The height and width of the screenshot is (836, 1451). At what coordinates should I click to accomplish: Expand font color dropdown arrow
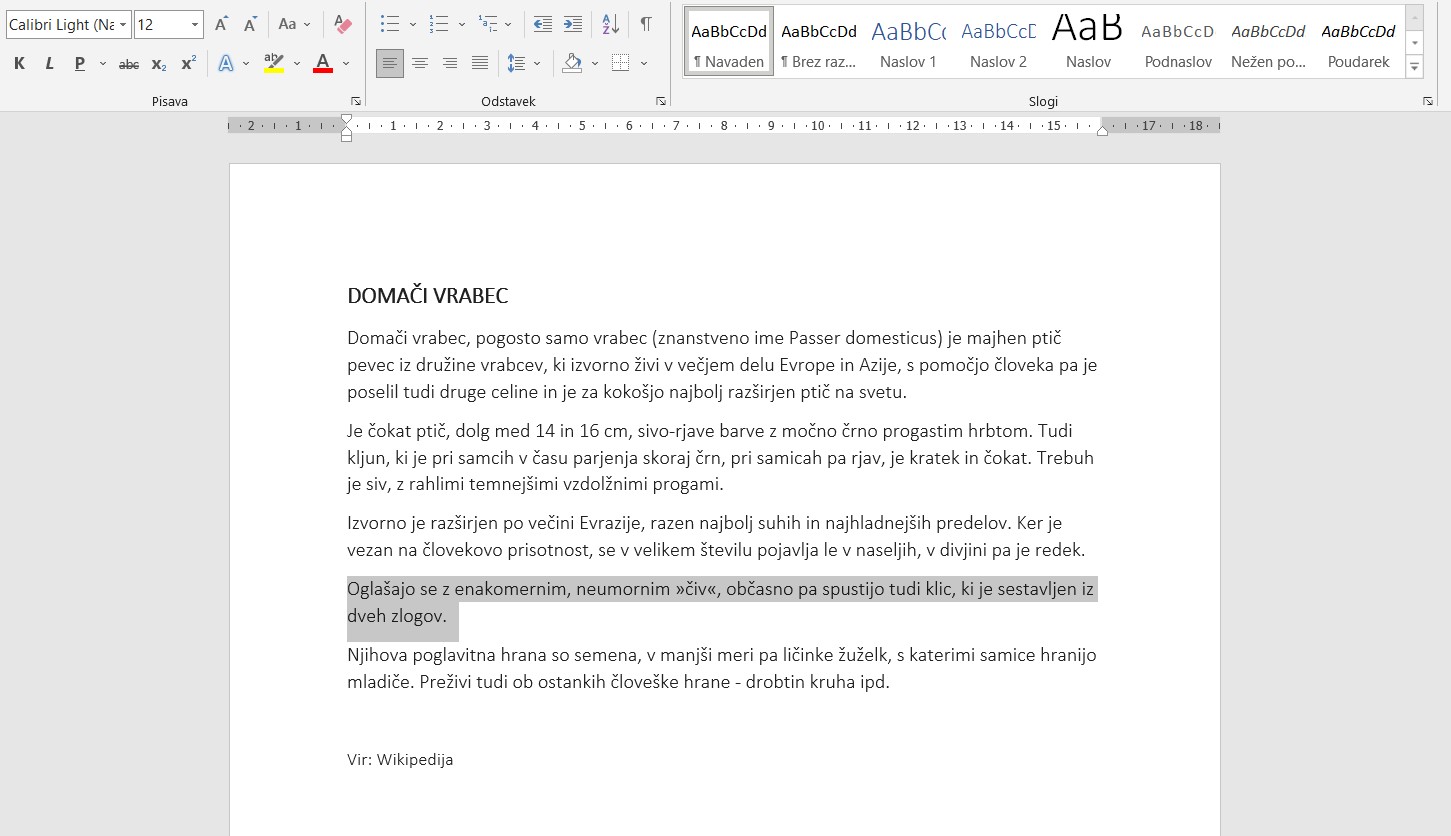346,64
